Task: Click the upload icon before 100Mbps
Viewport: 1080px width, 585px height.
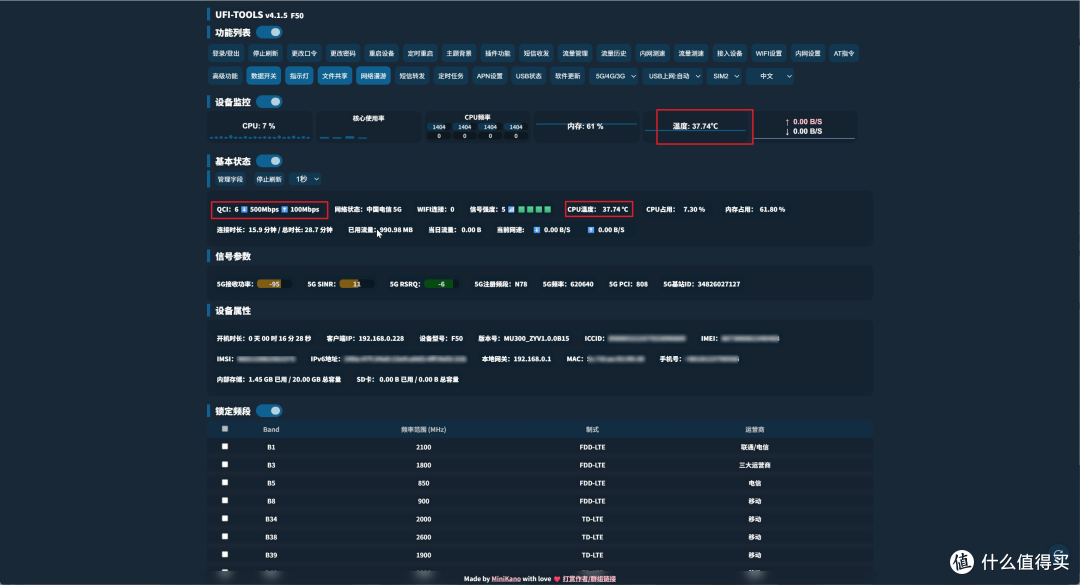Action: [284, 209]
